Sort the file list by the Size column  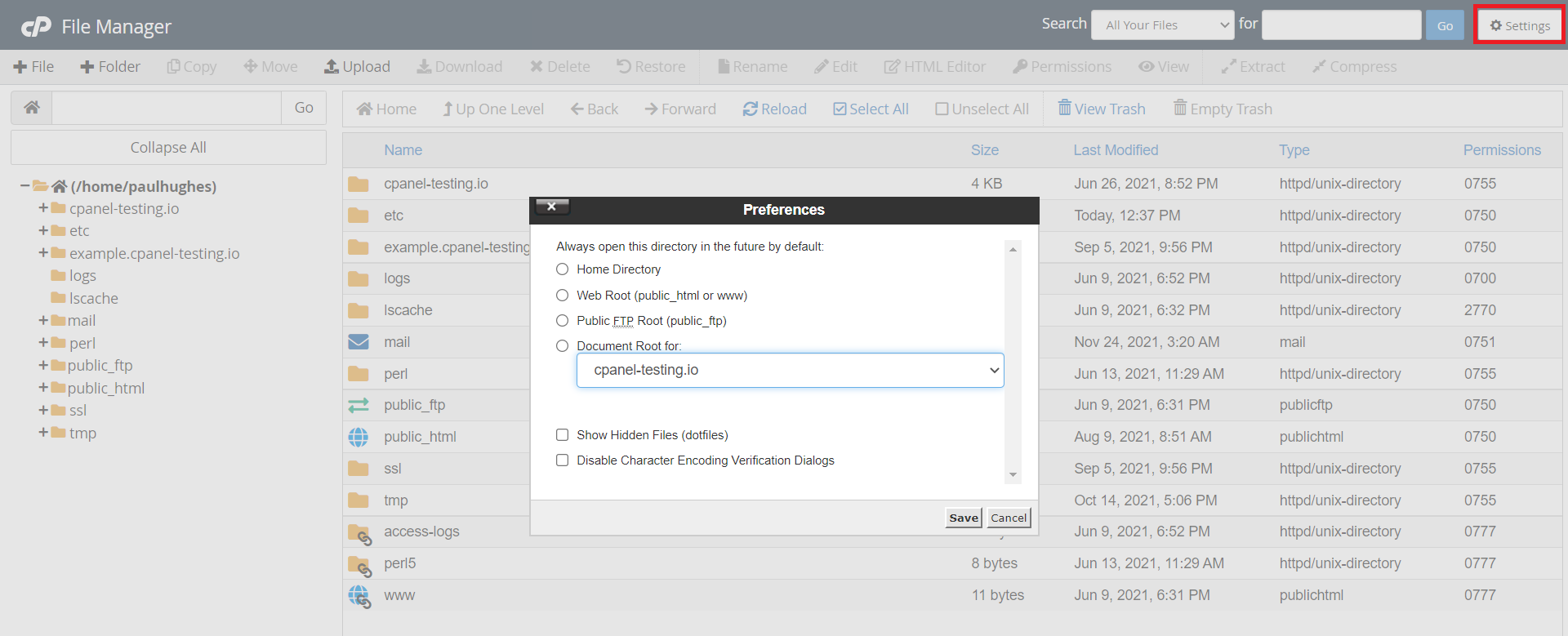(x=984, y=150)
